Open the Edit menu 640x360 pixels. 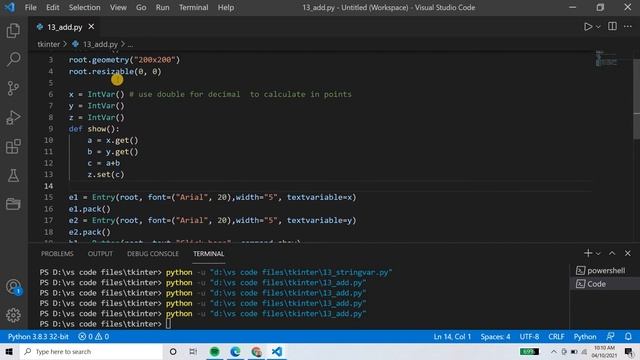pyautogui.click(x=53, y=7)
